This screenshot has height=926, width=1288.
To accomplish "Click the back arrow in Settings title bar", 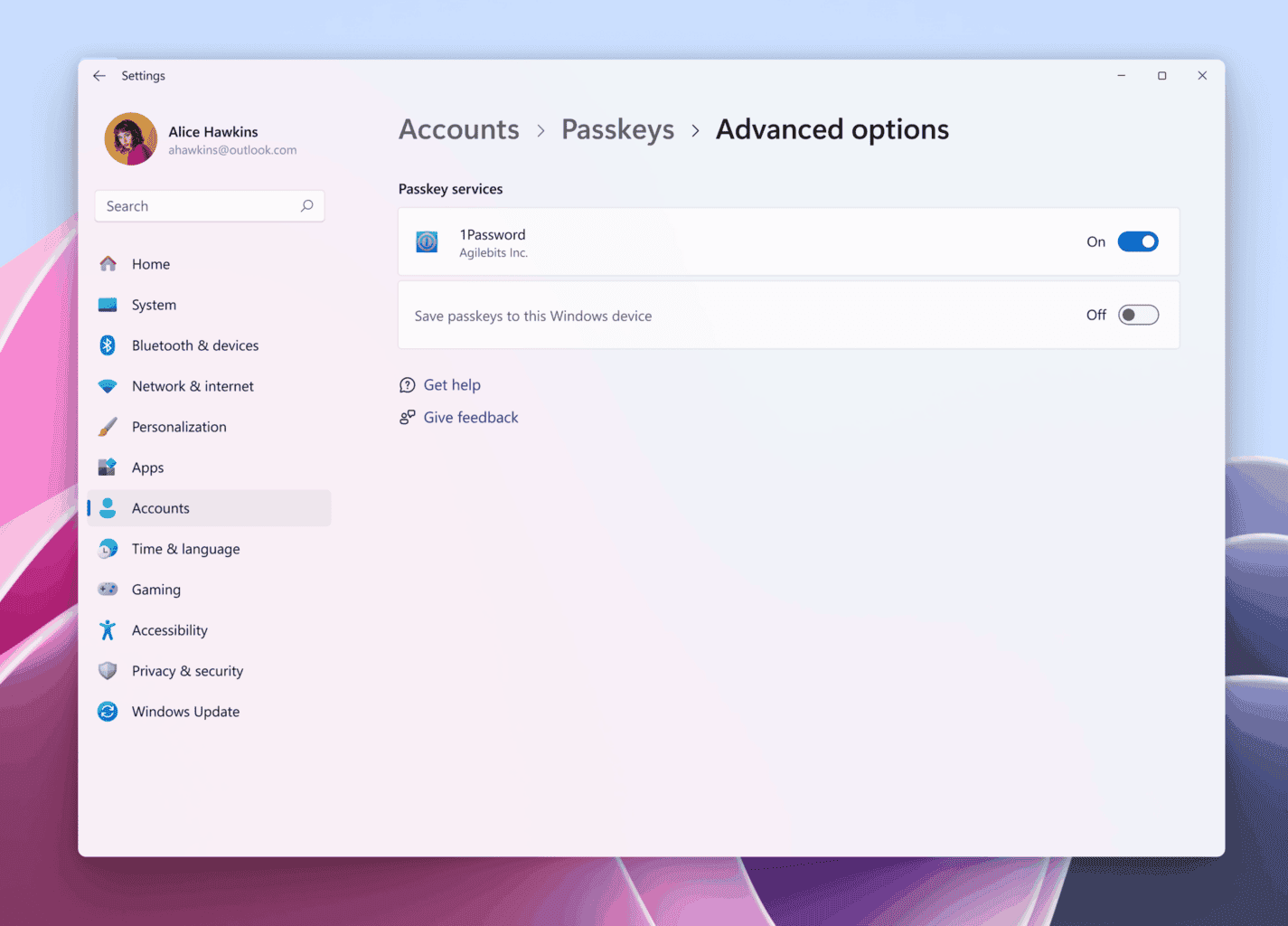I will pyautogui.click(x=99, y=76).
